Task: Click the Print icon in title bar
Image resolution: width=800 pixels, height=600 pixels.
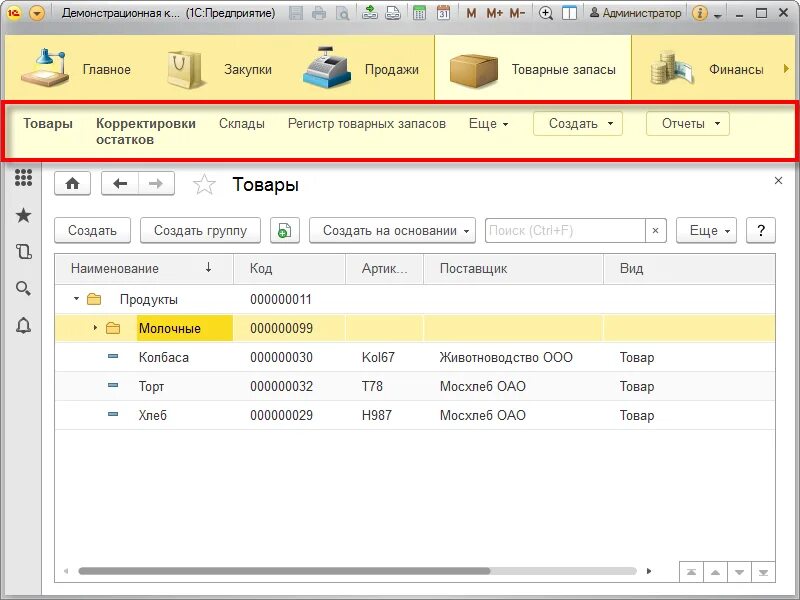Action: click(x=319, y=13)
